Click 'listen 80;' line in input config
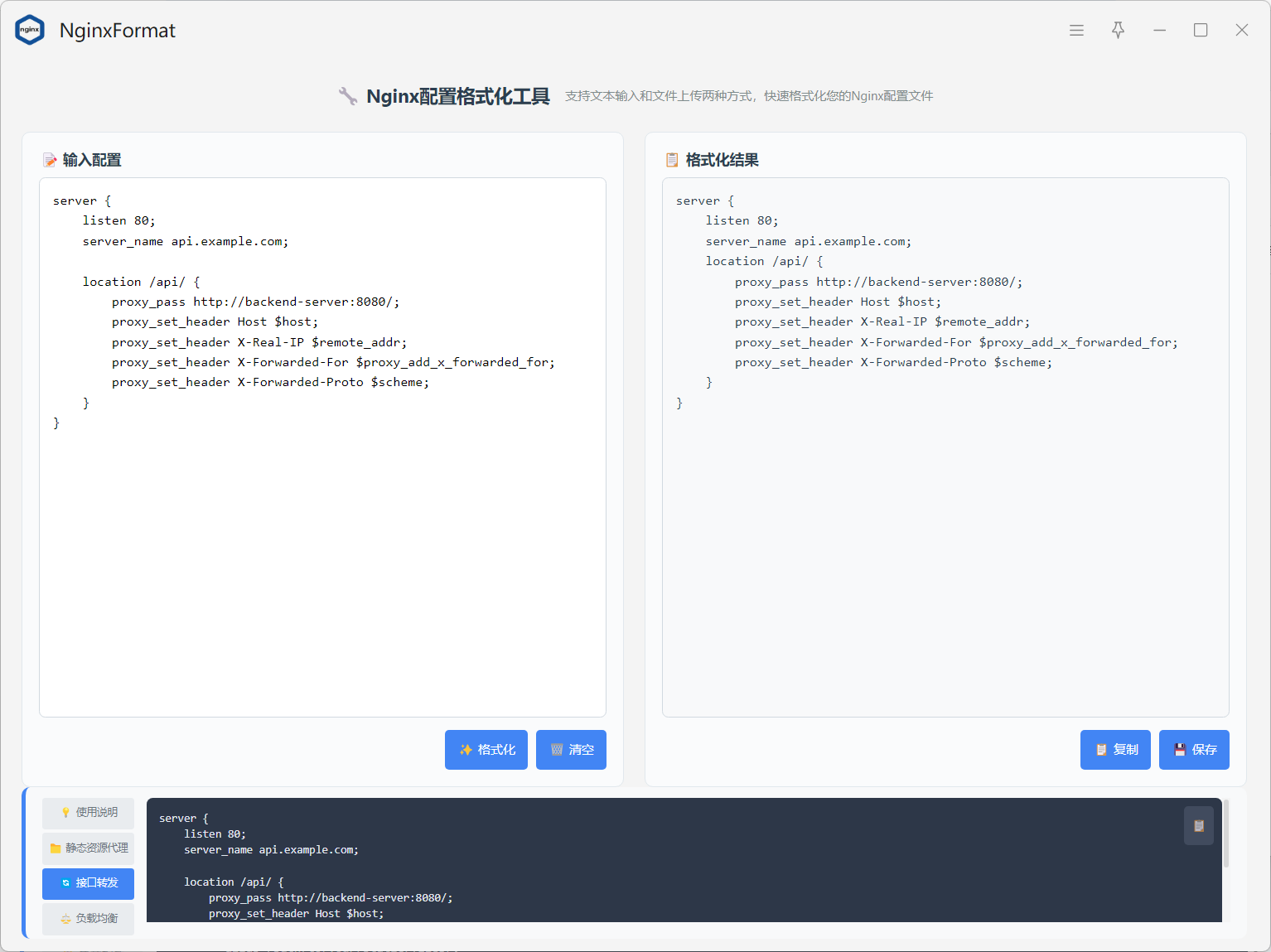This screenshot has height=952, width=1271. click(x=118, y=221)
